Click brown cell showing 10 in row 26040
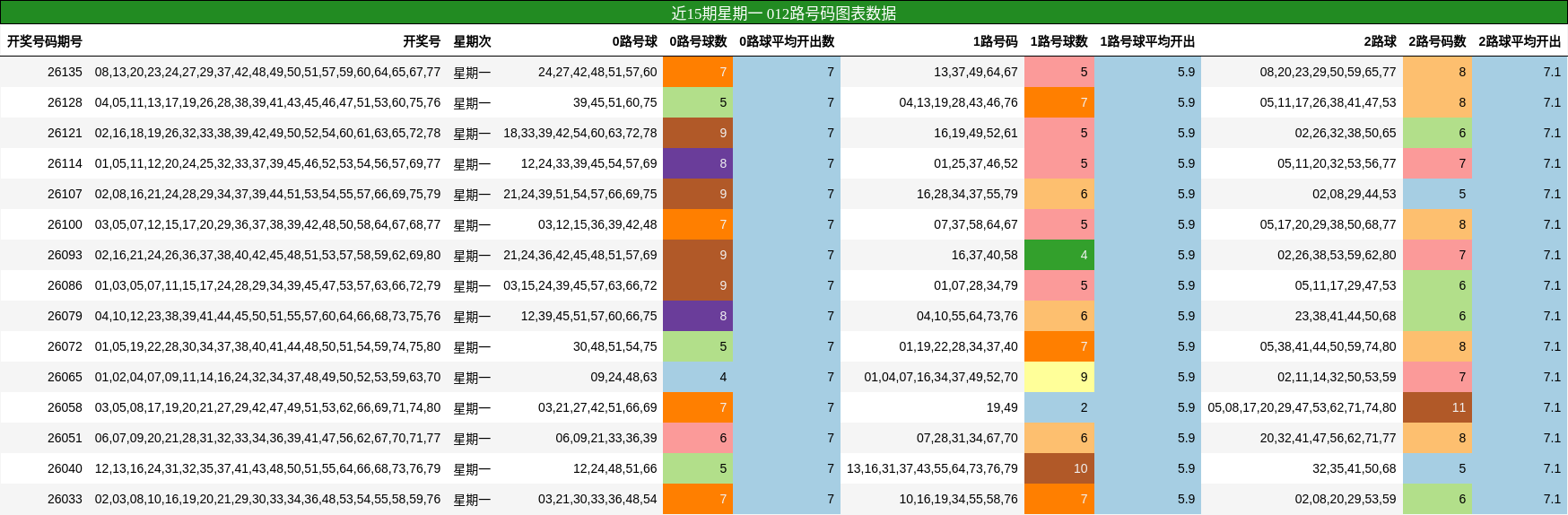 point(1059,468)
